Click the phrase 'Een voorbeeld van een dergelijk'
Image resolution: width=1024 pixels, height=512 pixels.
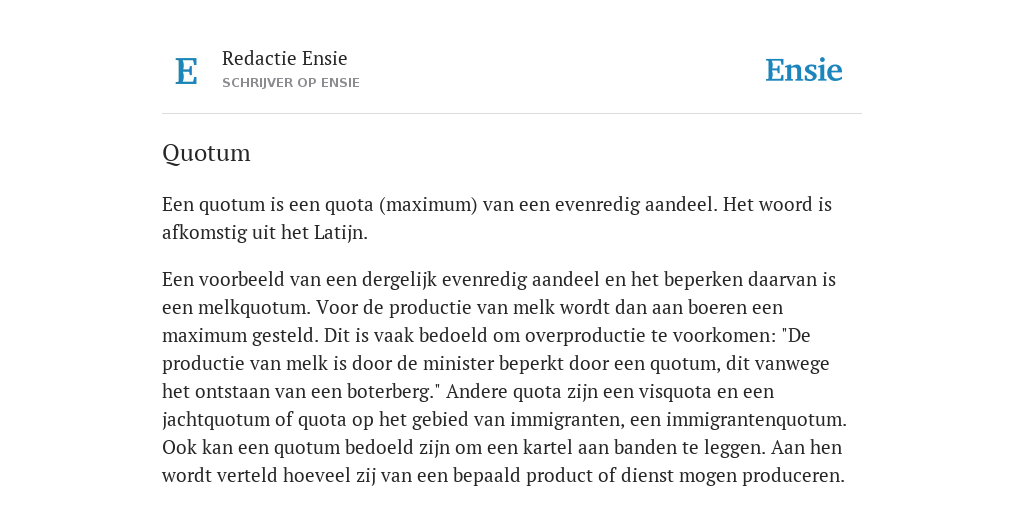click(299, 280)
